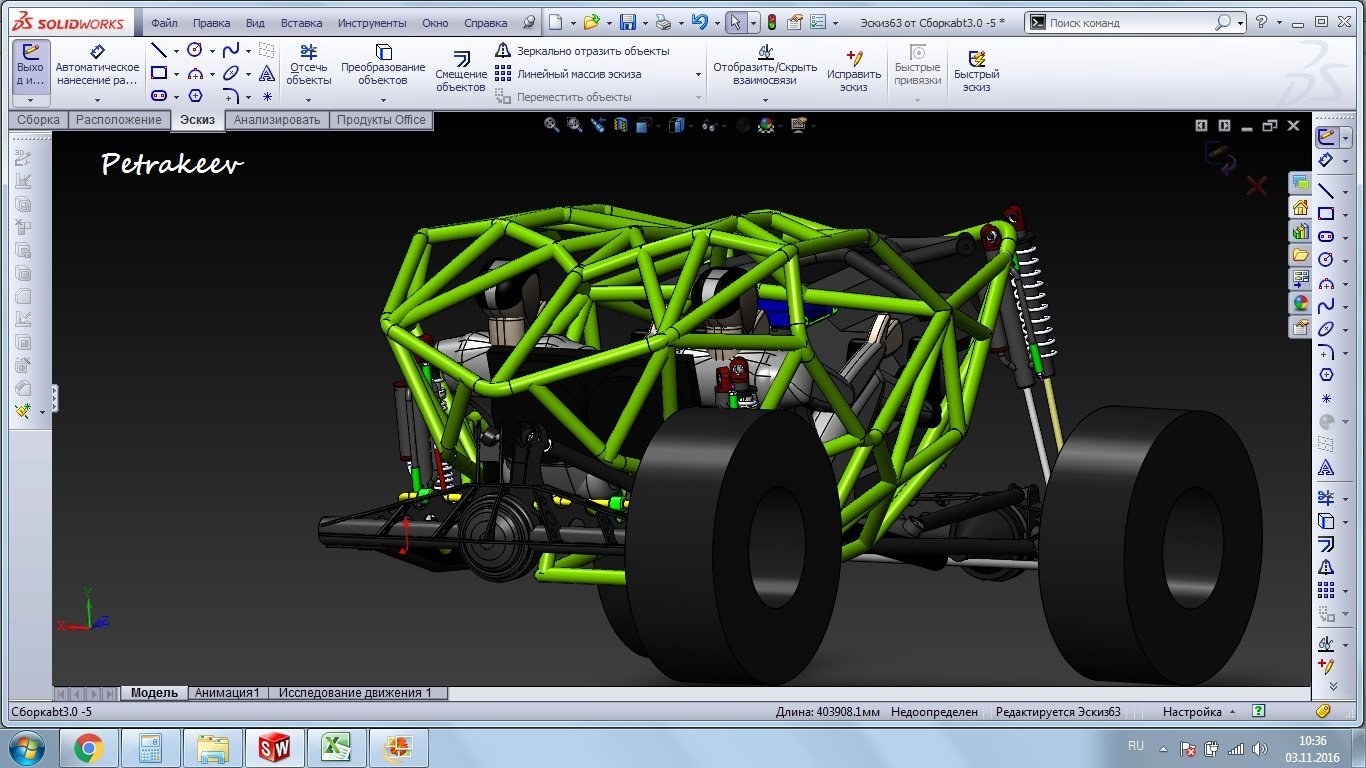Expand dropdown under Преобразование объектов

(x=383, y=99)
